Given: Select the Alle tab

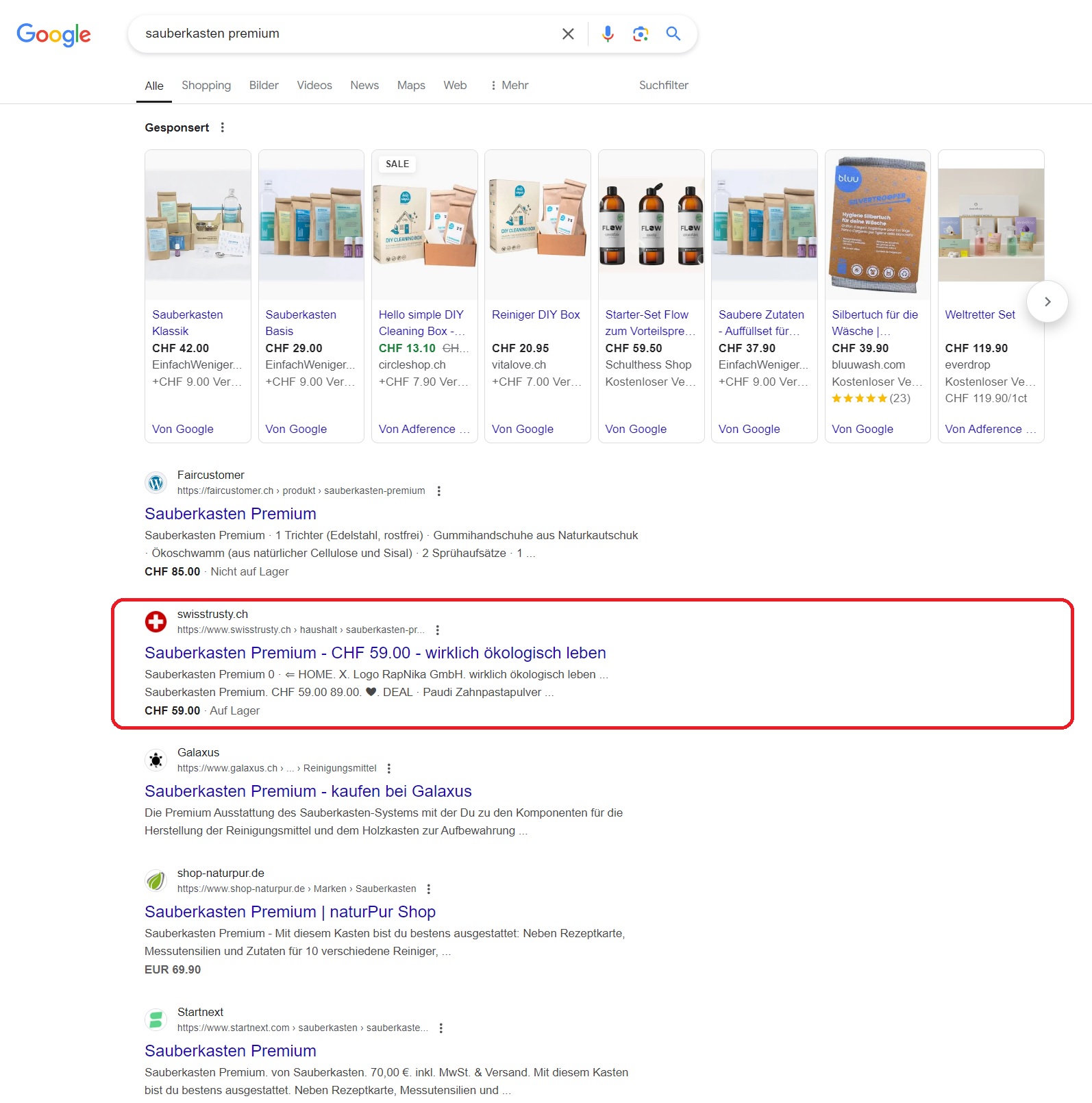Looking at the screenshot, I should 154,86.
